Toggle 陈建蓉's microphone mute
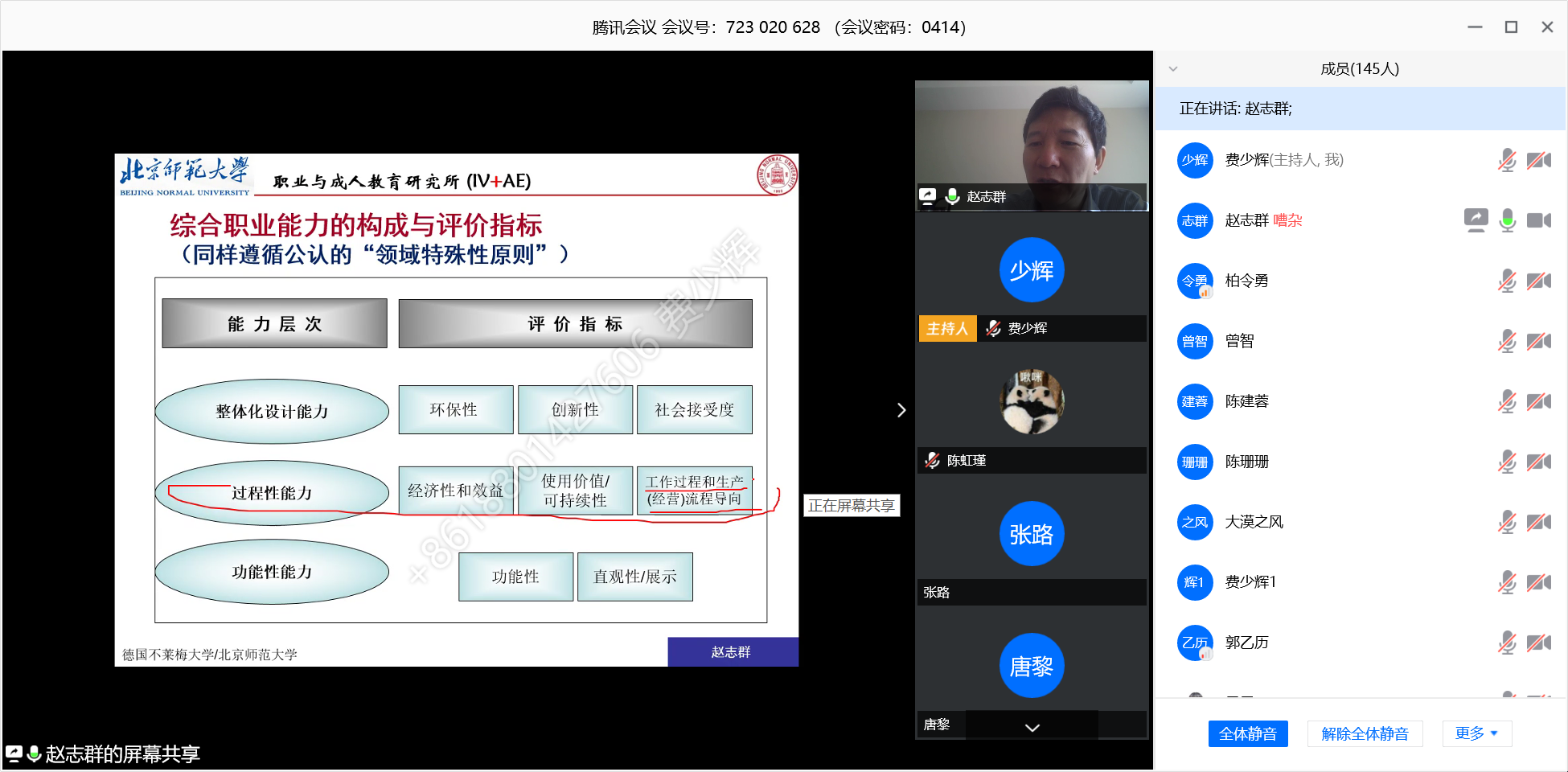This screenshot has height=772, width=1568. tap(1507, 401)
